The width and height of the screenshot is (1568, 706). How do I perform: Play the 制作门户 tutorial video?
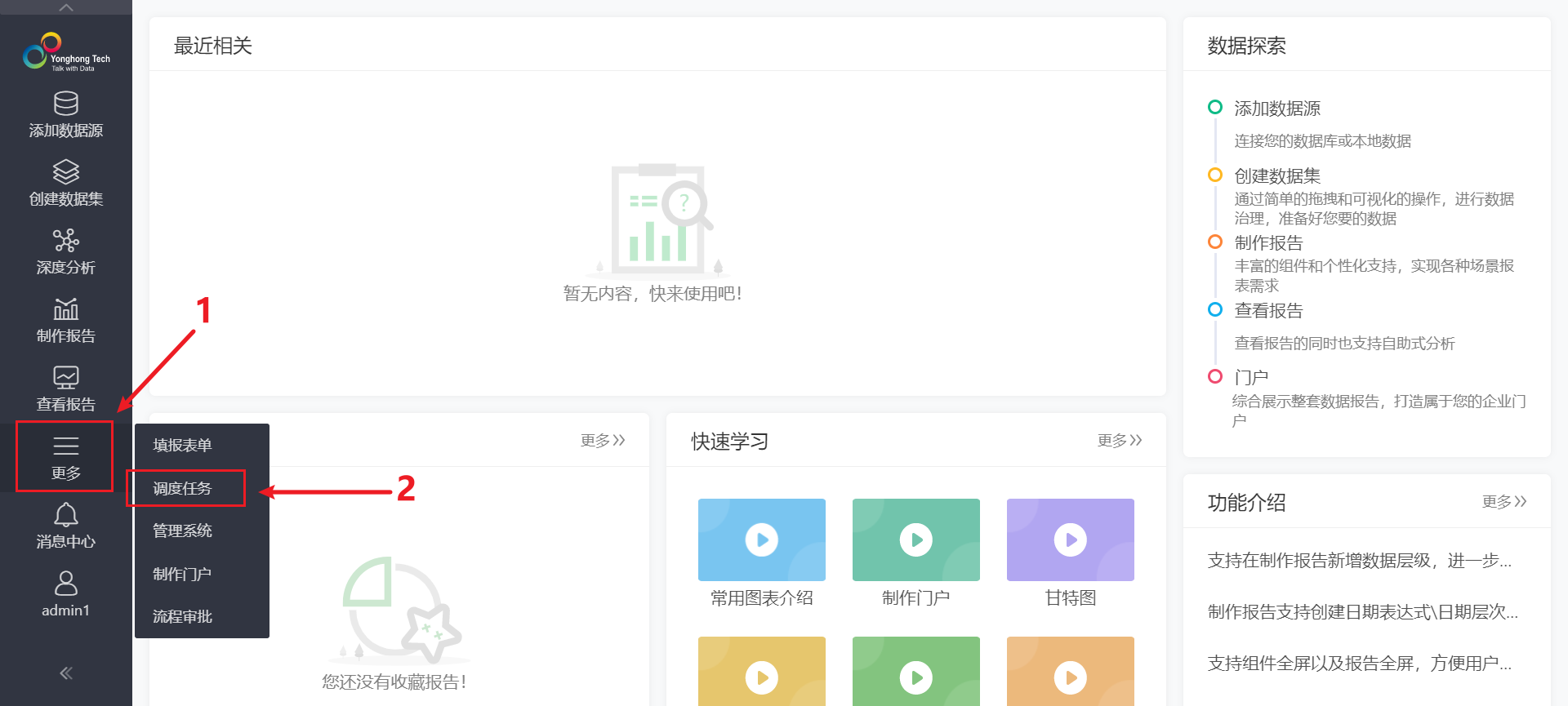916,539
